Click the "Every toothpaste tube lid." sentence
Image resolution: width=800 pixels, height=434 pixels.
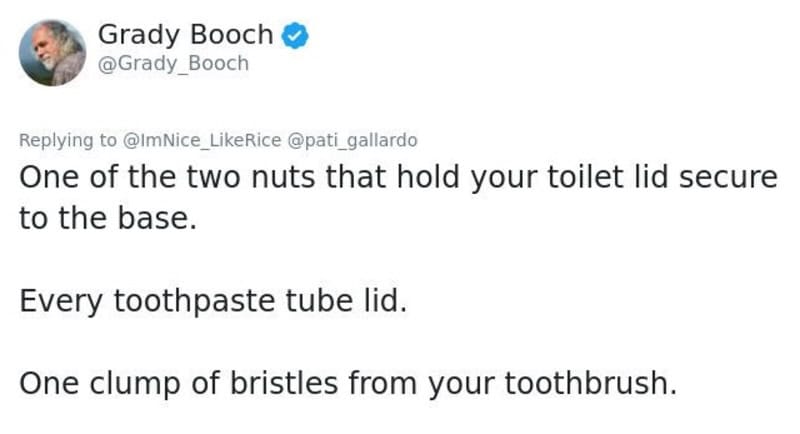point(214,301)
